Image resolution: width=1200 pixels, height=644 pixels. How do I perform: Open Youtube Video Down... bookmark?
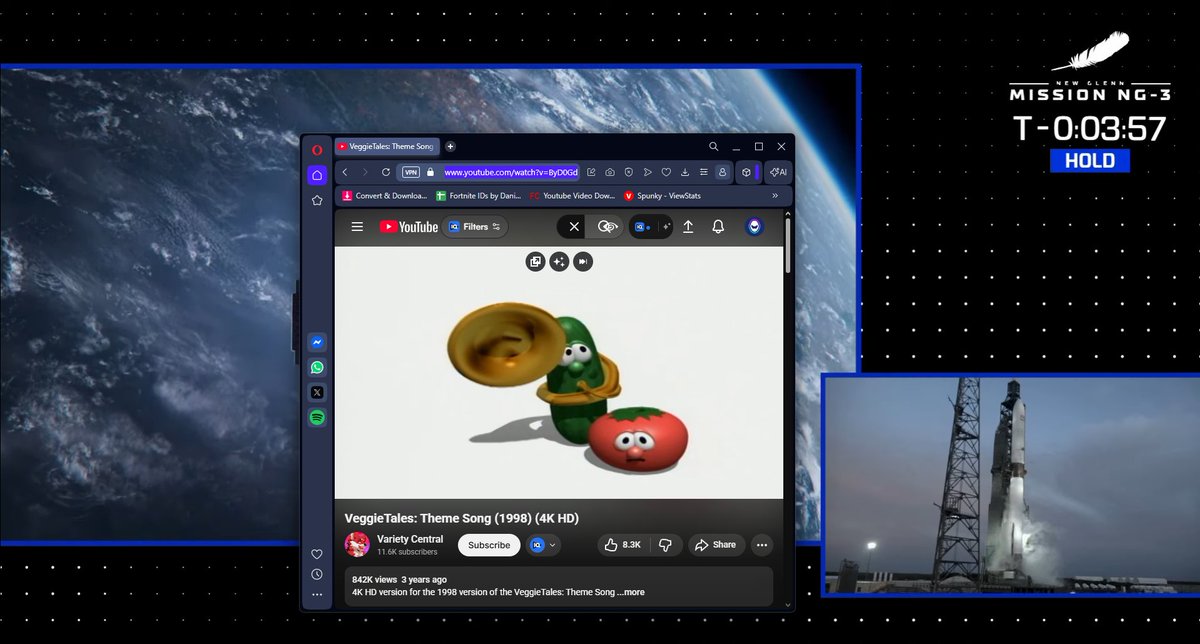pos(572,196)
